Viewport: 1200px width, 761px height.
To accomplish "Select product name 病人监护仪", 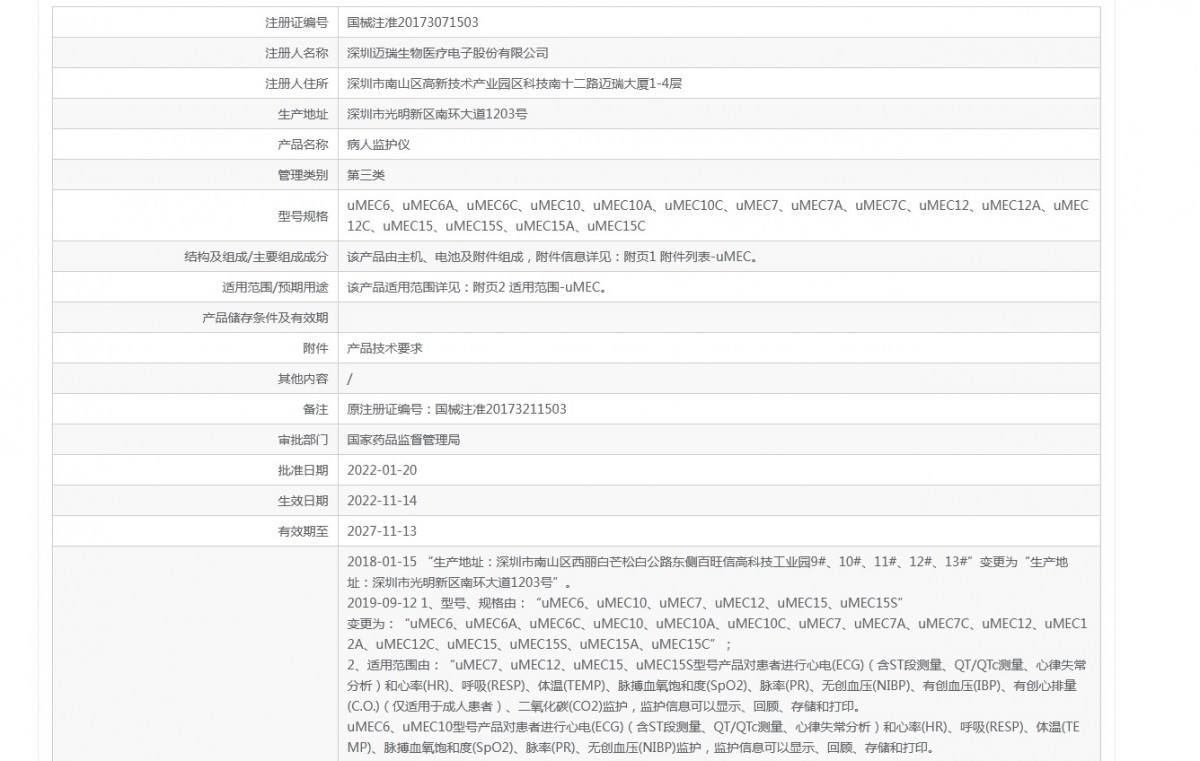I will (378, 145).
